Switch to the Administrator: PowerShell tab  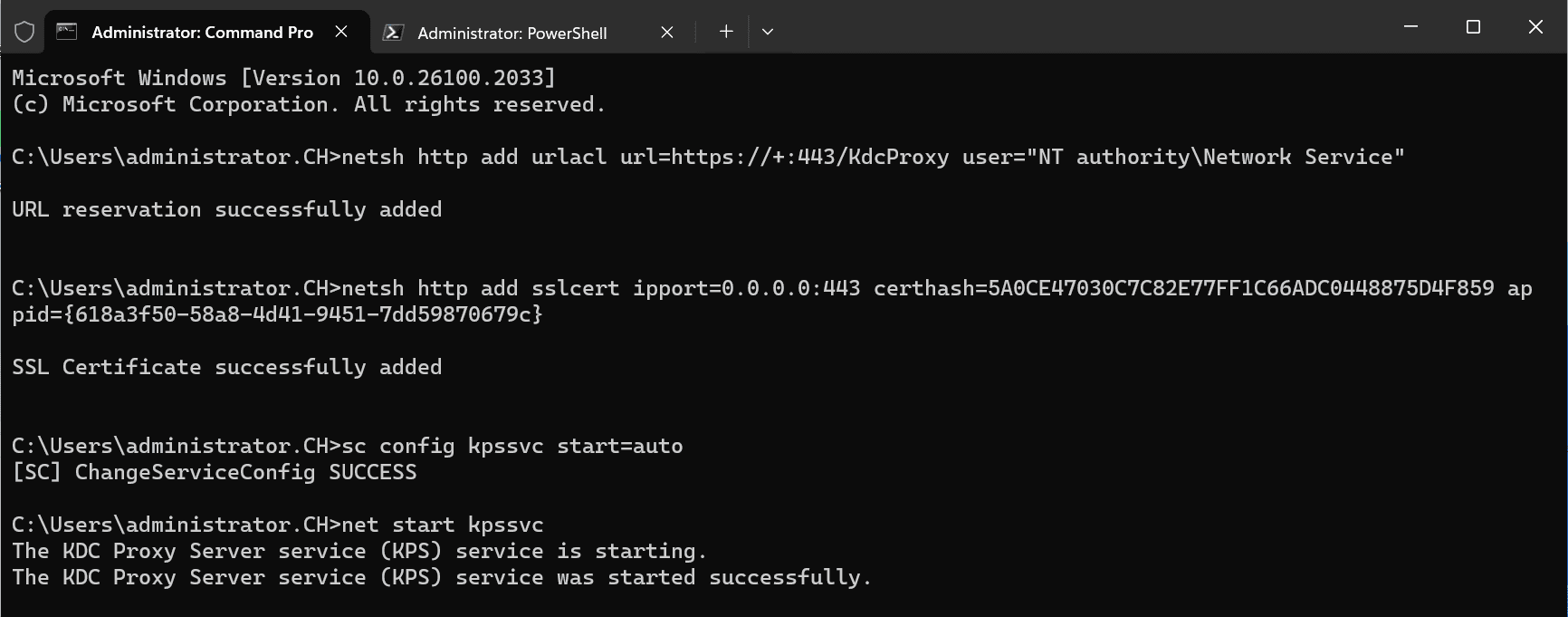coord(512,33)
